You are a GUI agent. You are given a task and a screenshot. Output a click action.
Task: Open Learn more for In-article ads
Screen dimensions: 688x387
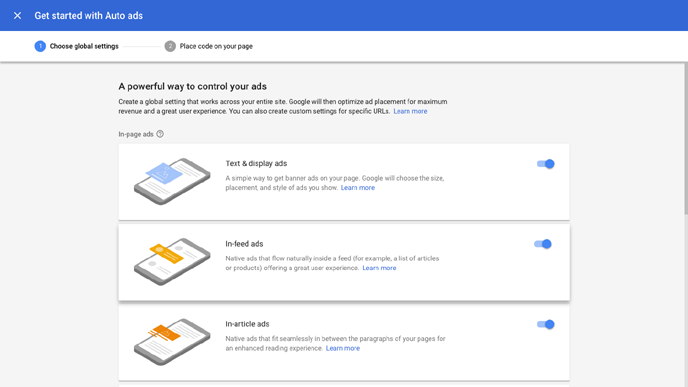[343, 348]
